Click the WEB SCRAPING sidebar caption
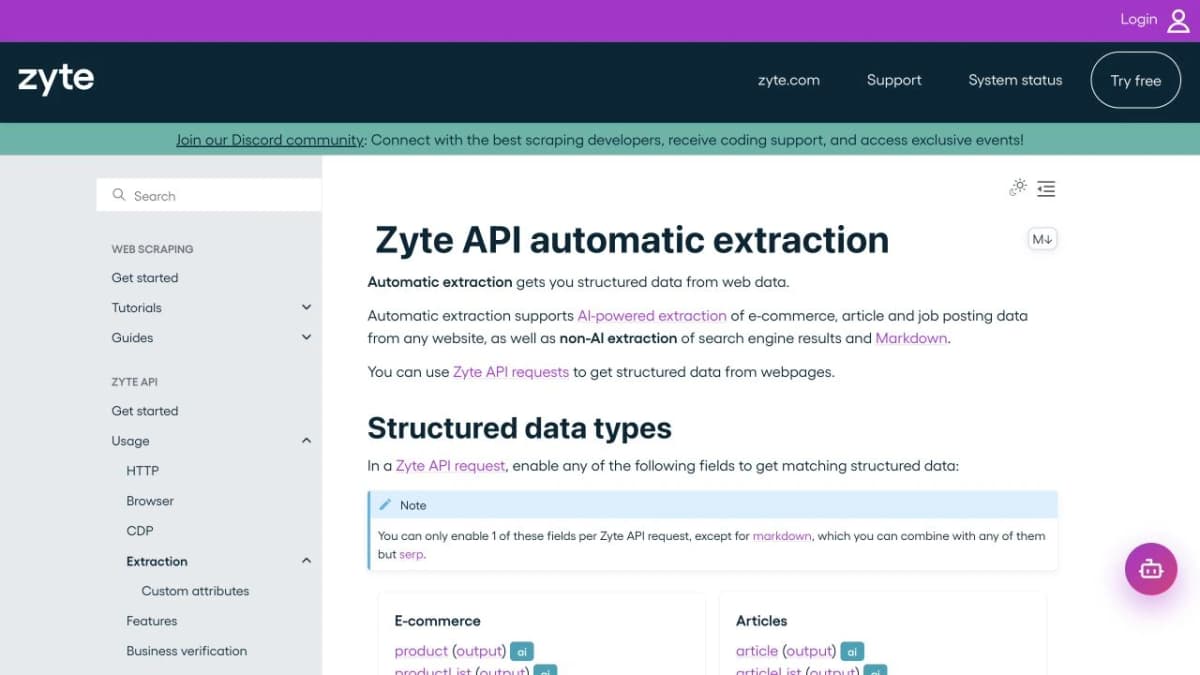1200x675 pixels. point(152,249)
